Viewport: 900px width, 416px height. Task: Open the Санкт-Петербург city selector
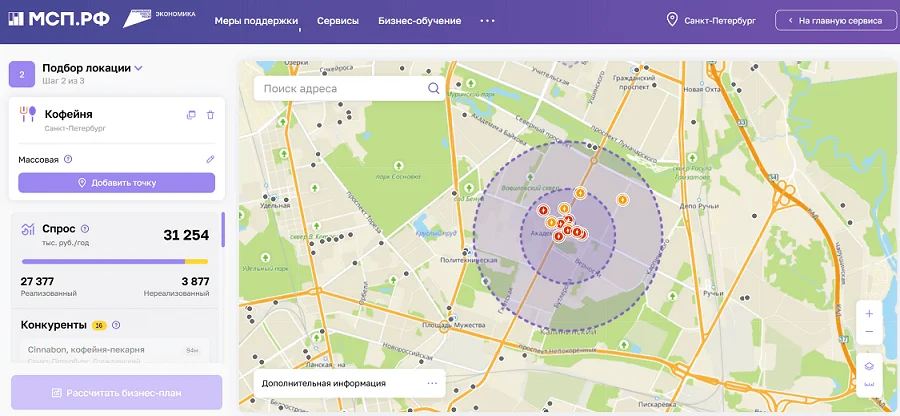click(711, 20)
